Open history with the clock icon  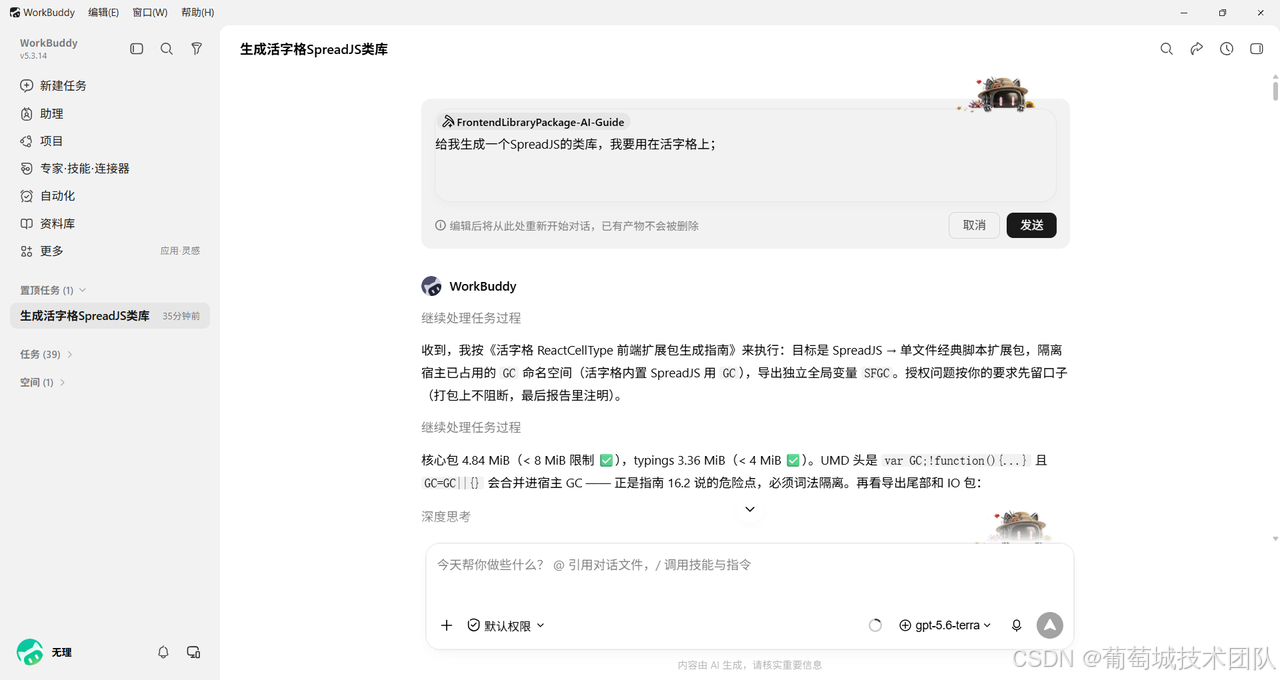point(1226,49)
